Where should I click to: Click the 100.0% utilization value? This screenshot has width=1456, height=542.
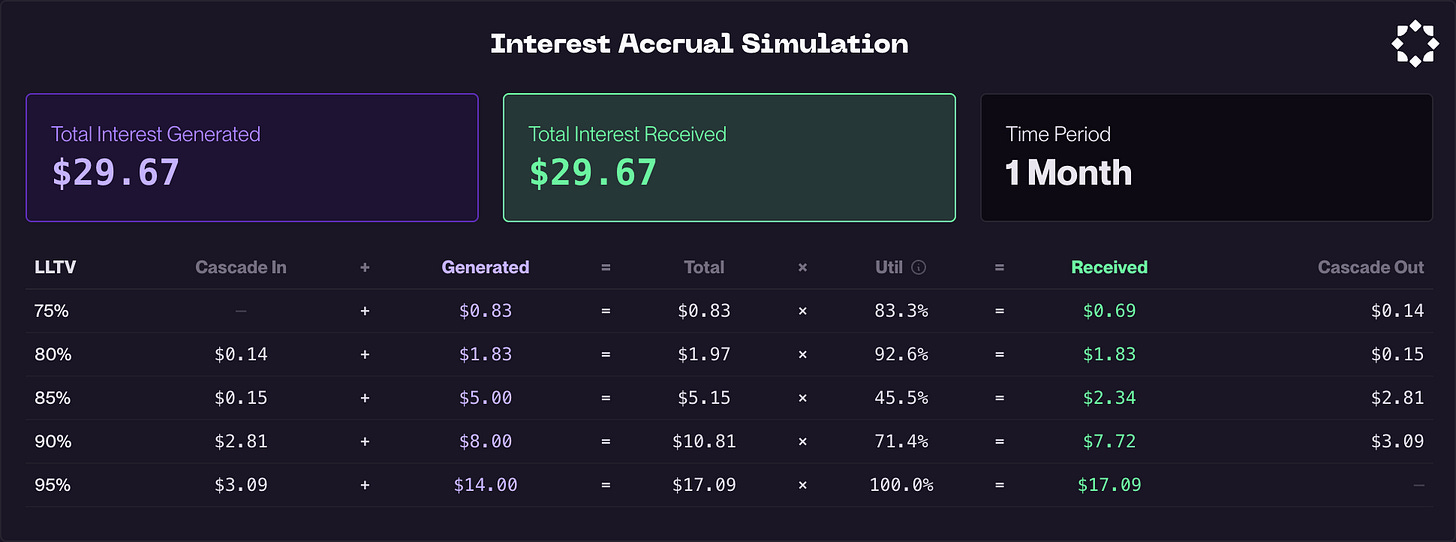coord(901,485)
